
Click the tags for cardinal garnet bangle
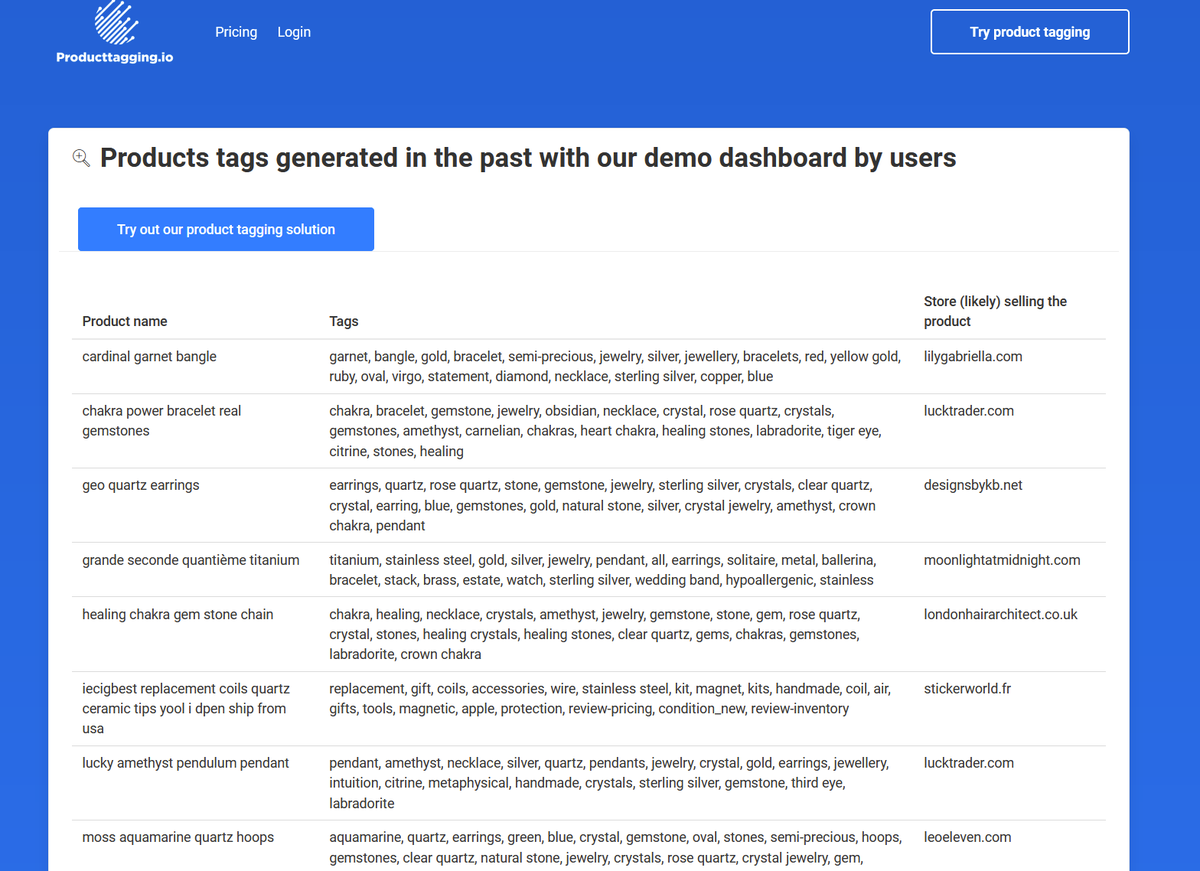[x=615, y=366]
